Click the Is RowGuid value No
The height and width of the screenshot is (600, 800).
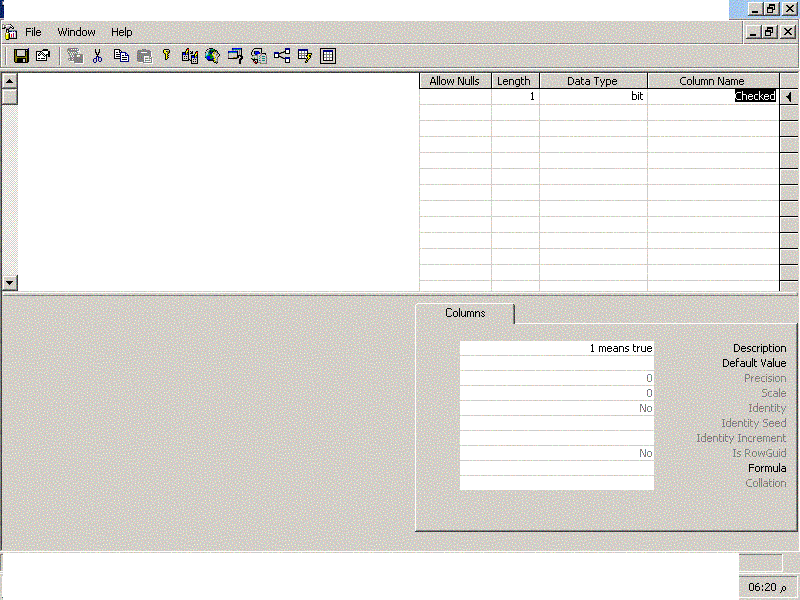557,453
